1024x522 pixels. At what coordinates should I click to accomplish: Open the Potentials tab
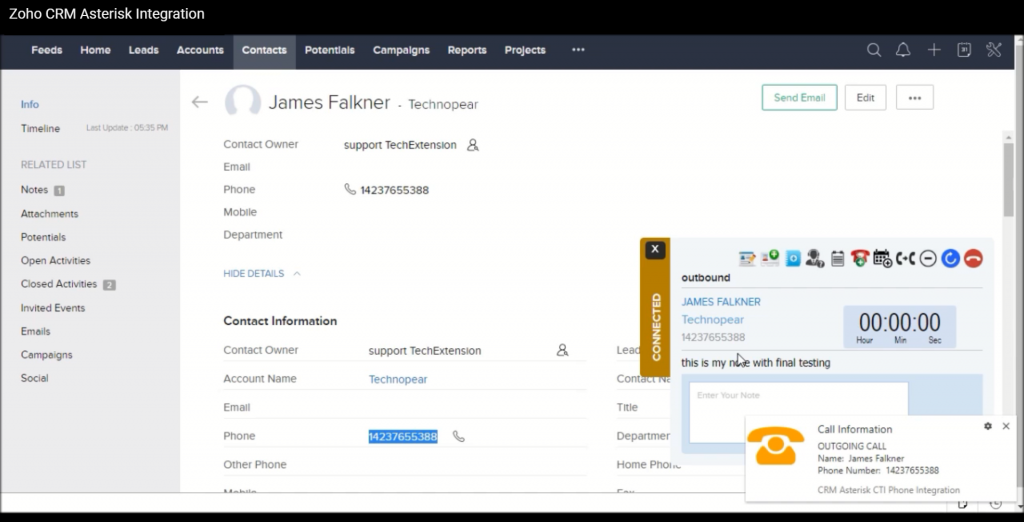coord(330,50)
